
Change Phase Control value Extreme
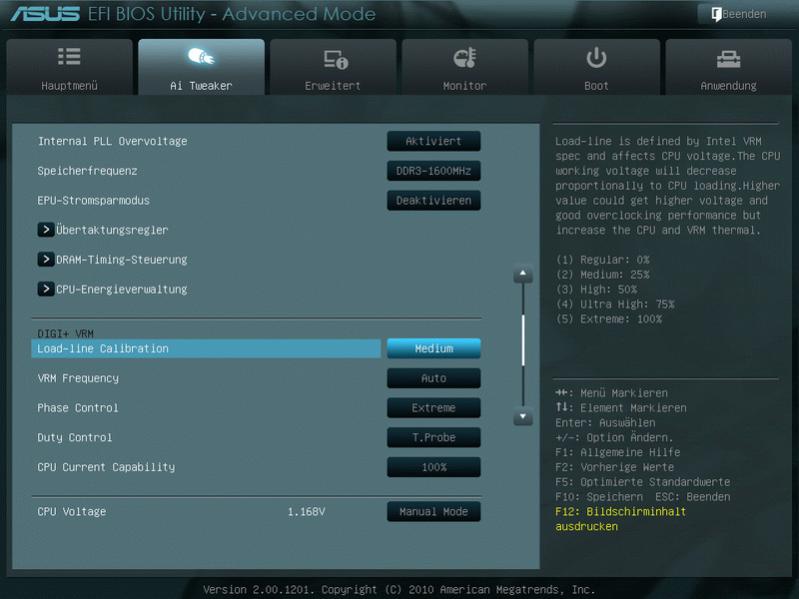pyautogui.click(x=434, y=407)
